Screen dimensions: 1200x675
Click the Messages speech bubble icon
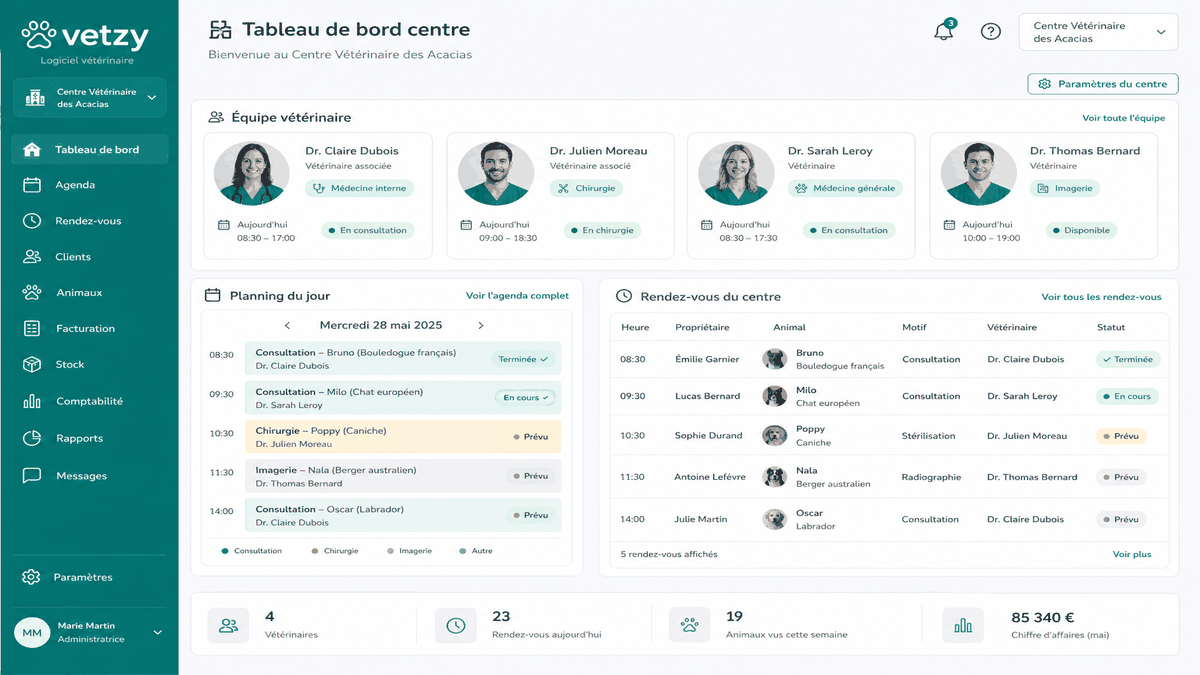click(x=32, y=476)
